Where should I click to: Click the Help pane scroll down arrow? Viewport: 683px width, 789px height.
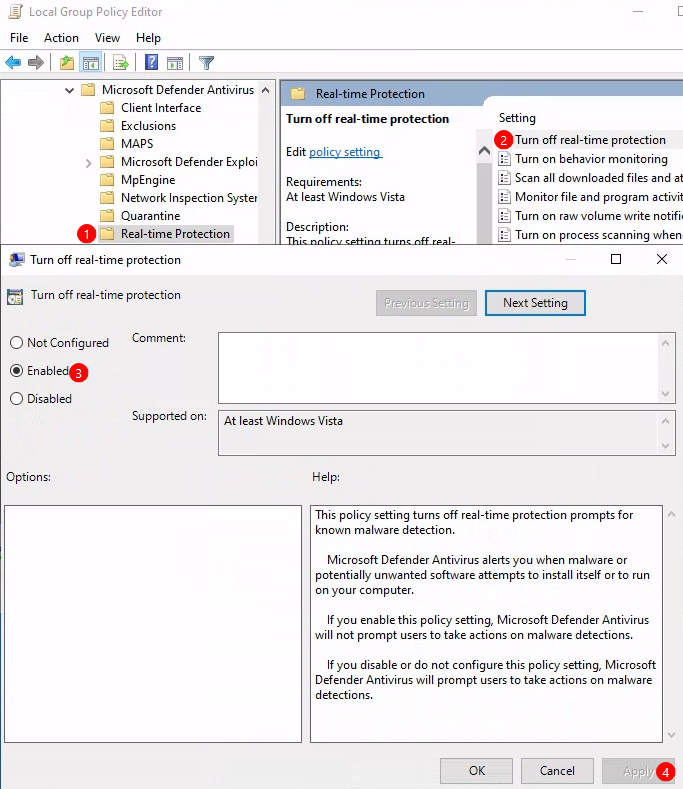[671, 735]
